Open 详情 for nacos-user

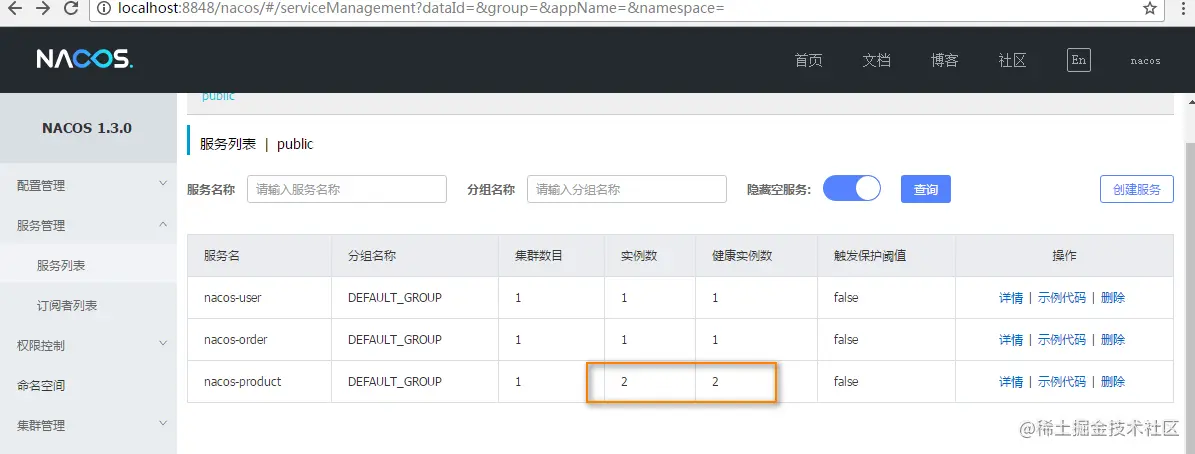point(1011,298)
